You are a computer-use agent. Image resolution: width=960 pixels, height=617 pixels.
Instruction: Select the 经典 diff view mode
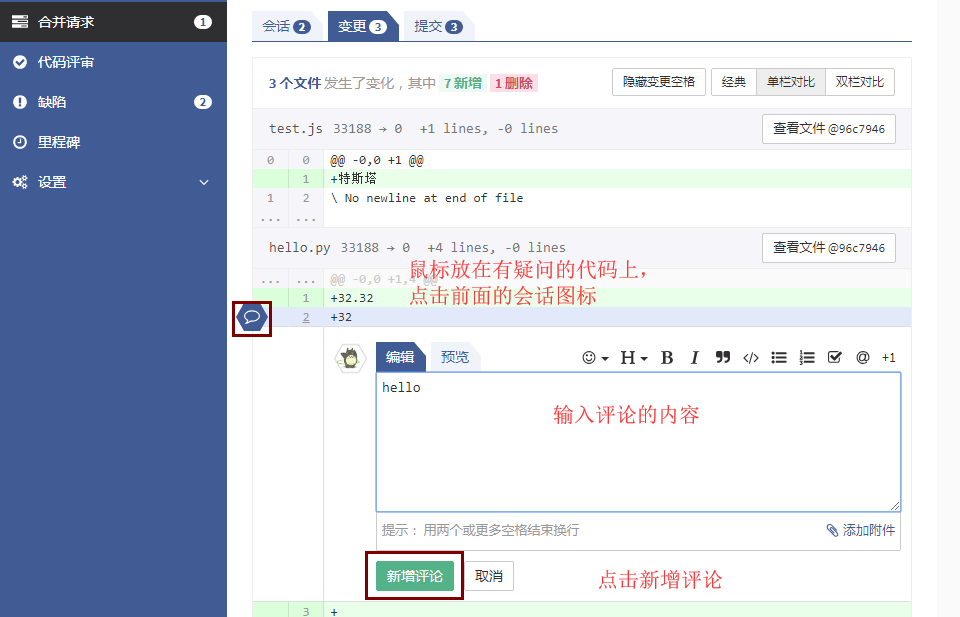point(734,82)
